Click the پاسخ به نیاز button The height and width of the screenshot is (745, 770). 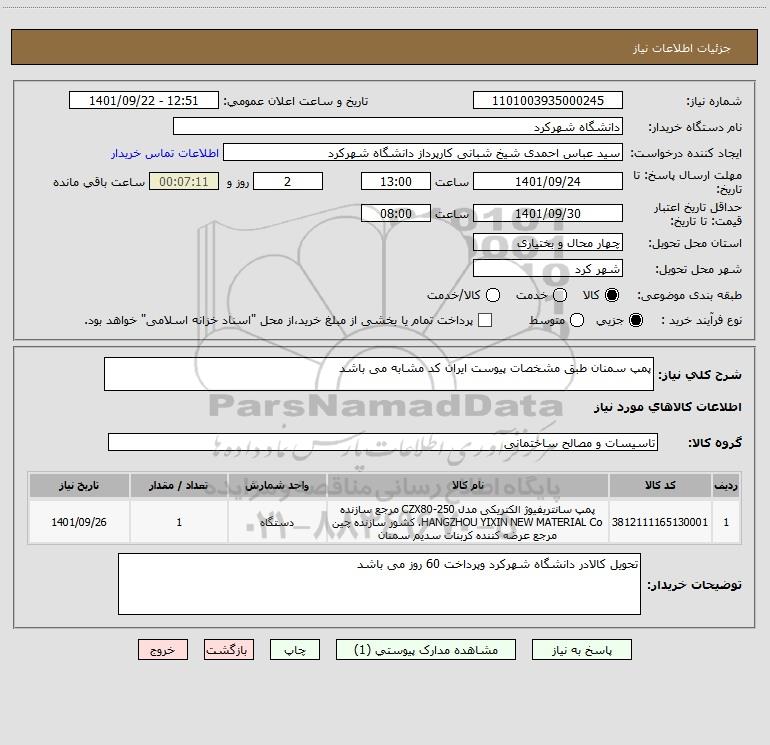[581, 650]
